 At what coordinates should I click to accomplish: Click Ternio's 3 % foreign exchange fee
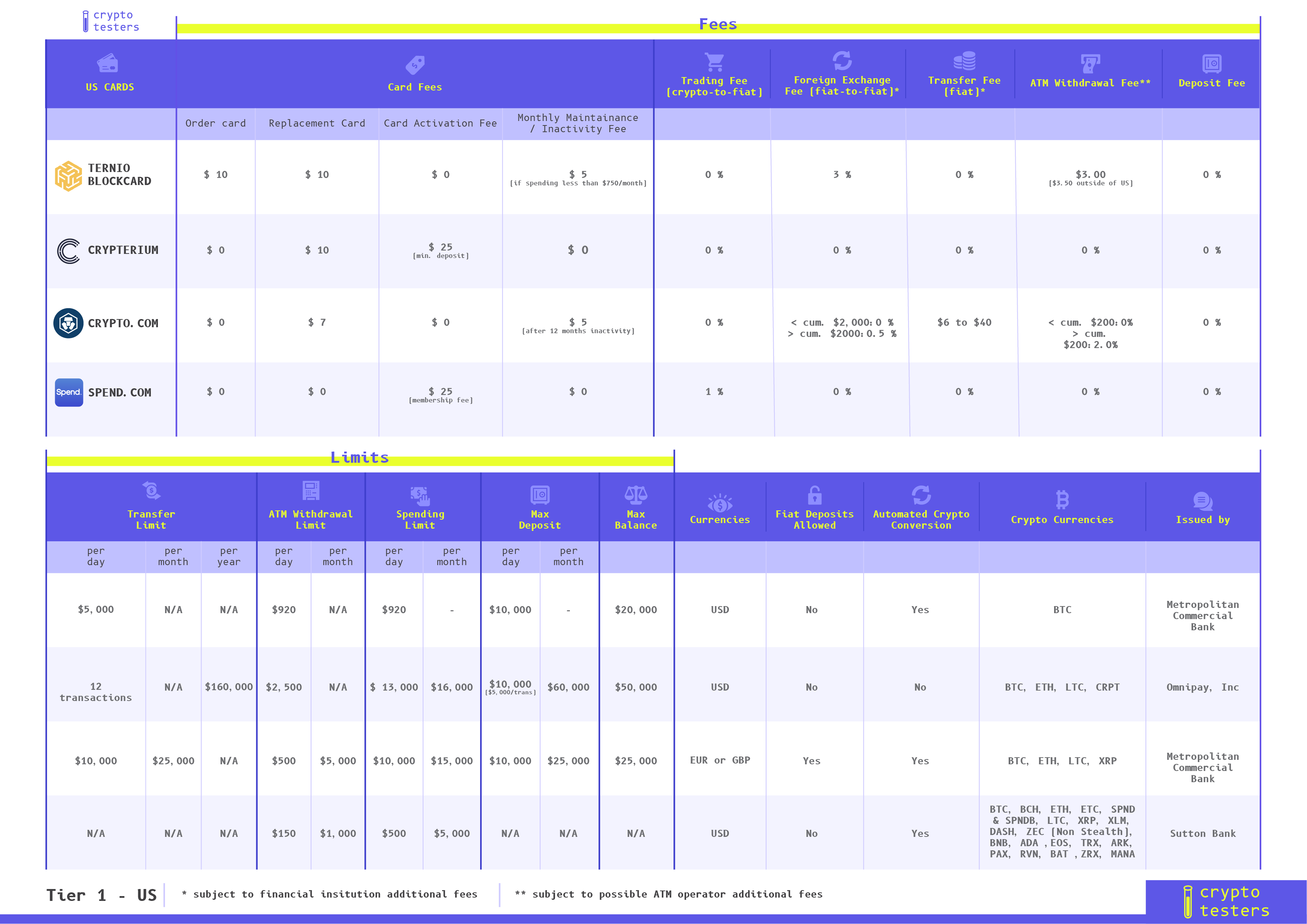pyautogui.click(x=842, y=175)
